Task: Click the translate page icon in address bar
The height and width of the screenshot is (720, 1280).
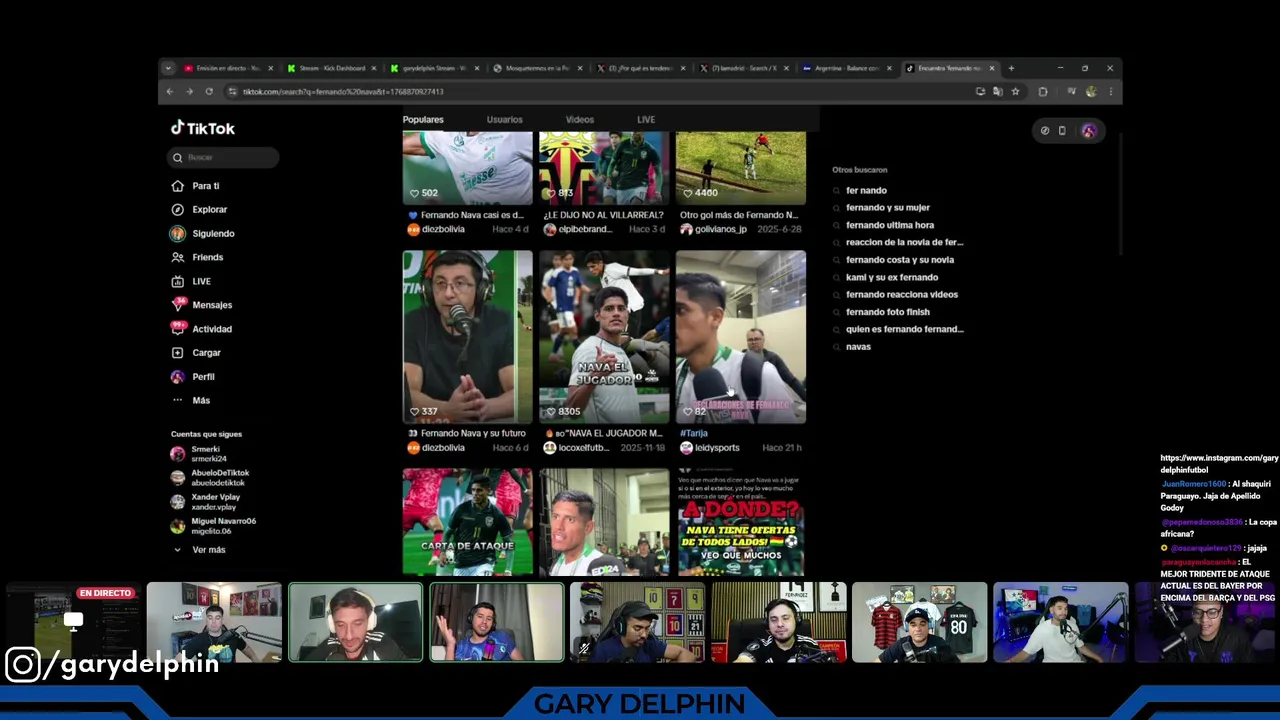Action: 997,92
